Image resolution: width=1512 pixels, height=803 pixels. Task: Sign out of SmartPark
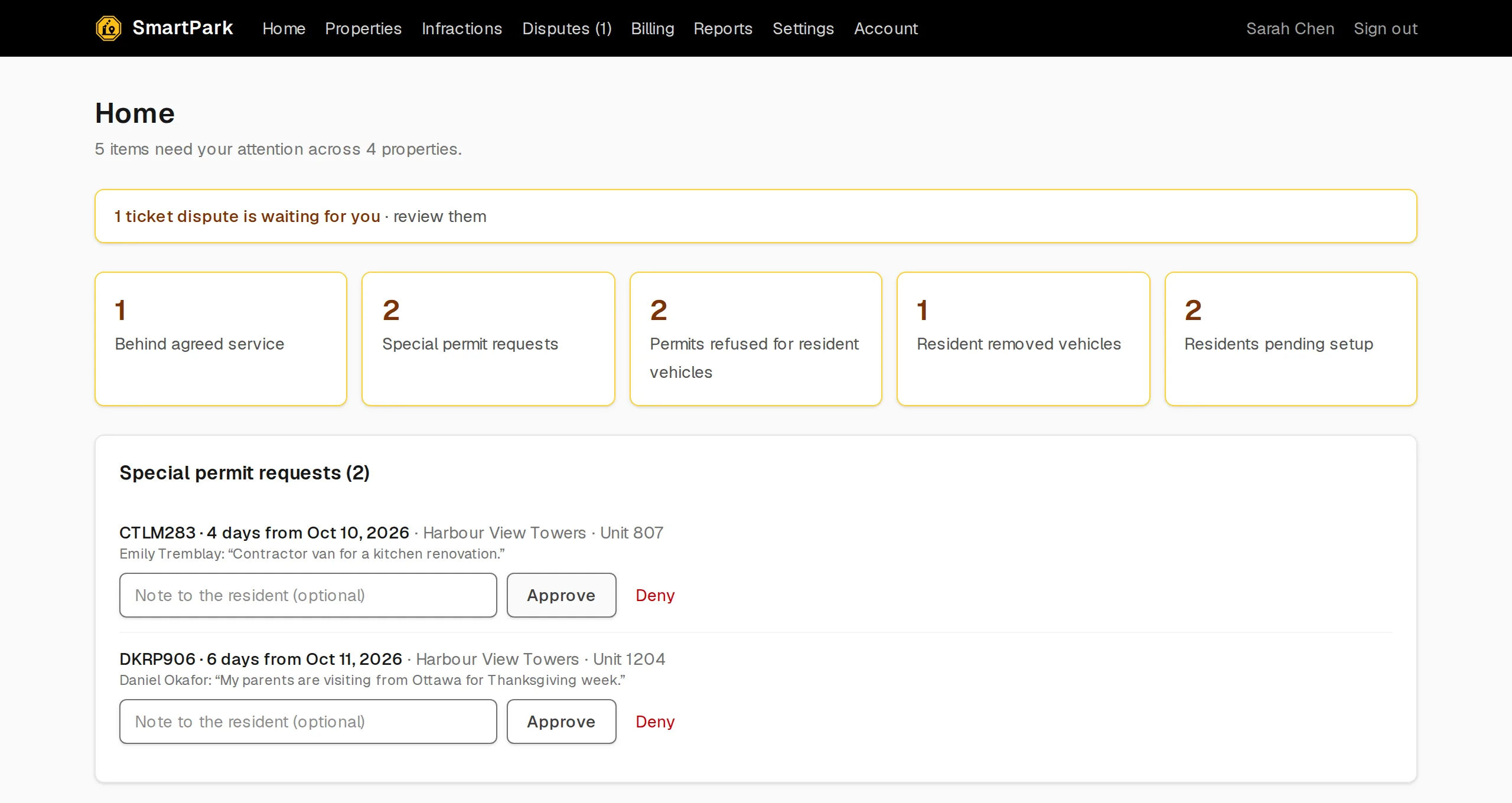click(x=1386, y=28)
